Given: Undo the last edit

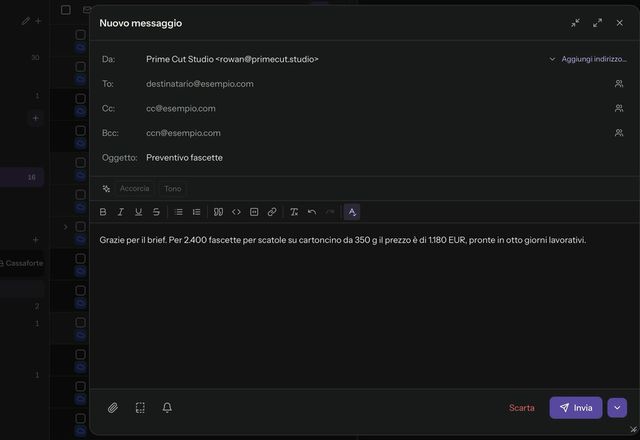Looking at the screenshot, I should 312,212.
